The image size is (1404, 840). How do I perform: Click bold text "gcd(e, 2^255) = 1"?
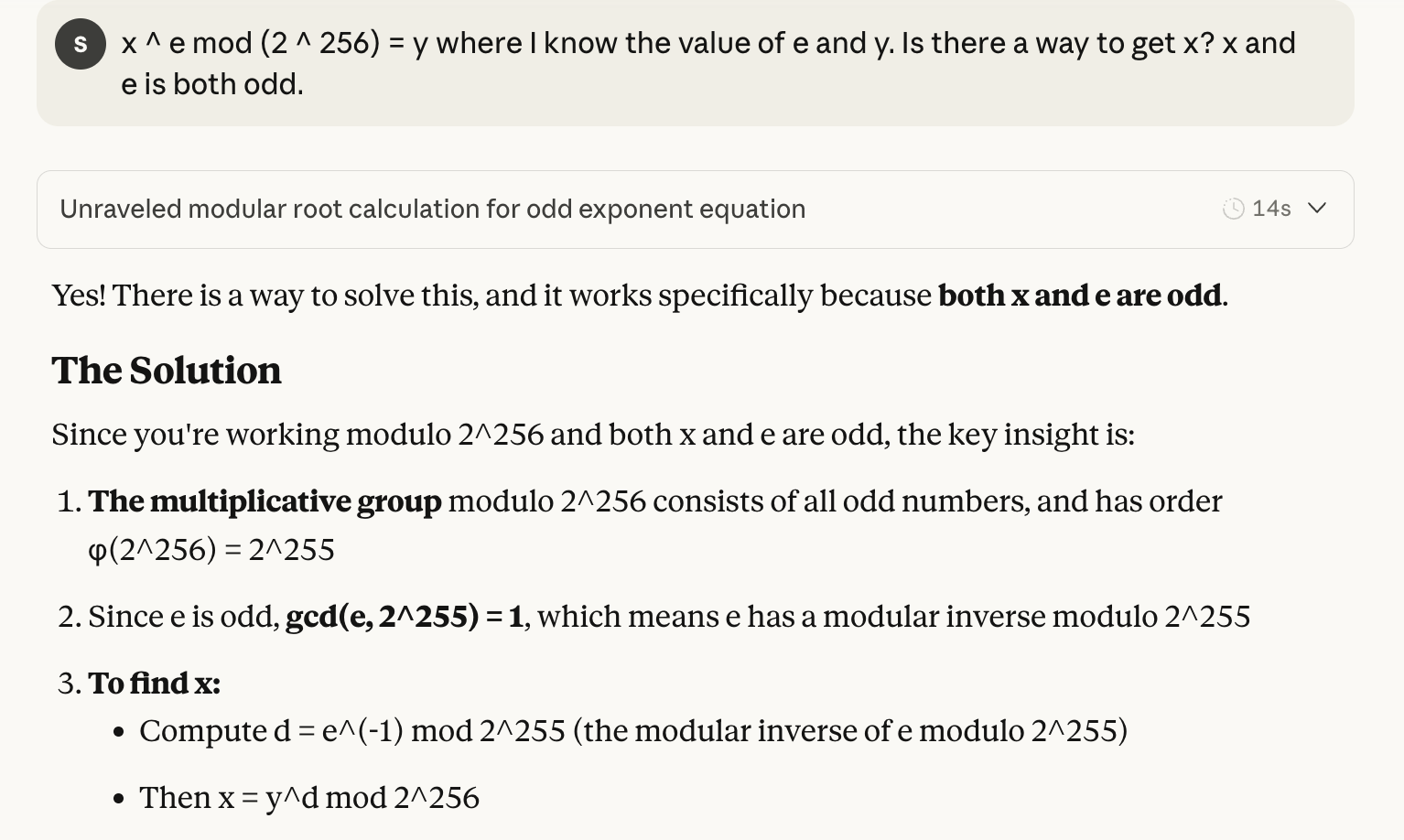405,617
